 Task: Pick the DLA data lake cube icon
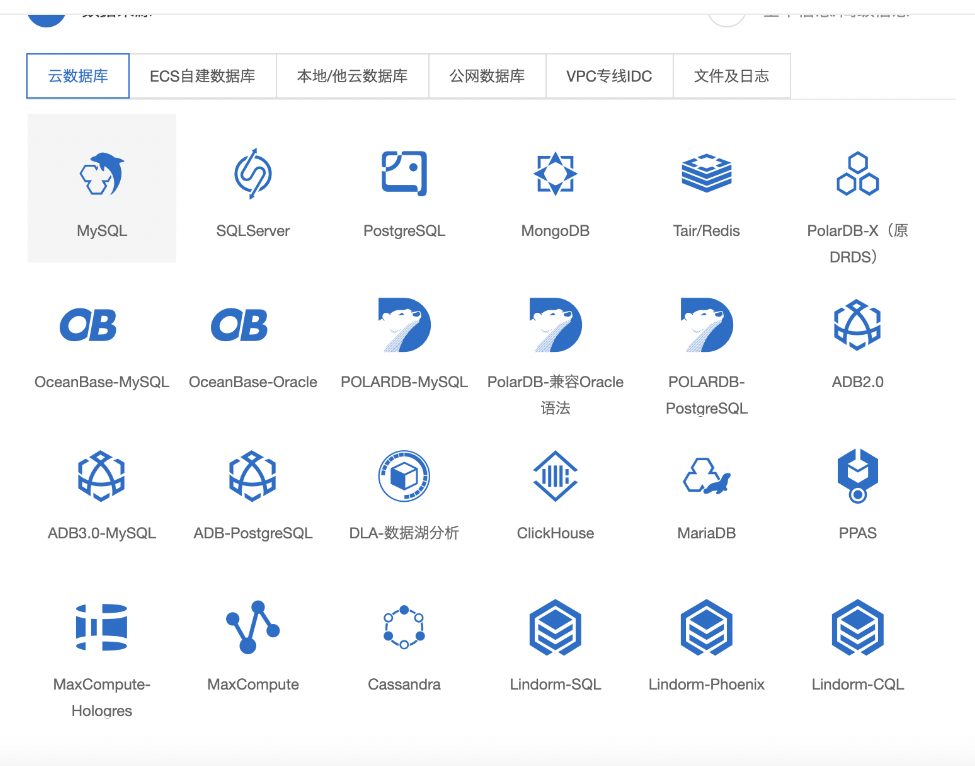pos(404,476)
